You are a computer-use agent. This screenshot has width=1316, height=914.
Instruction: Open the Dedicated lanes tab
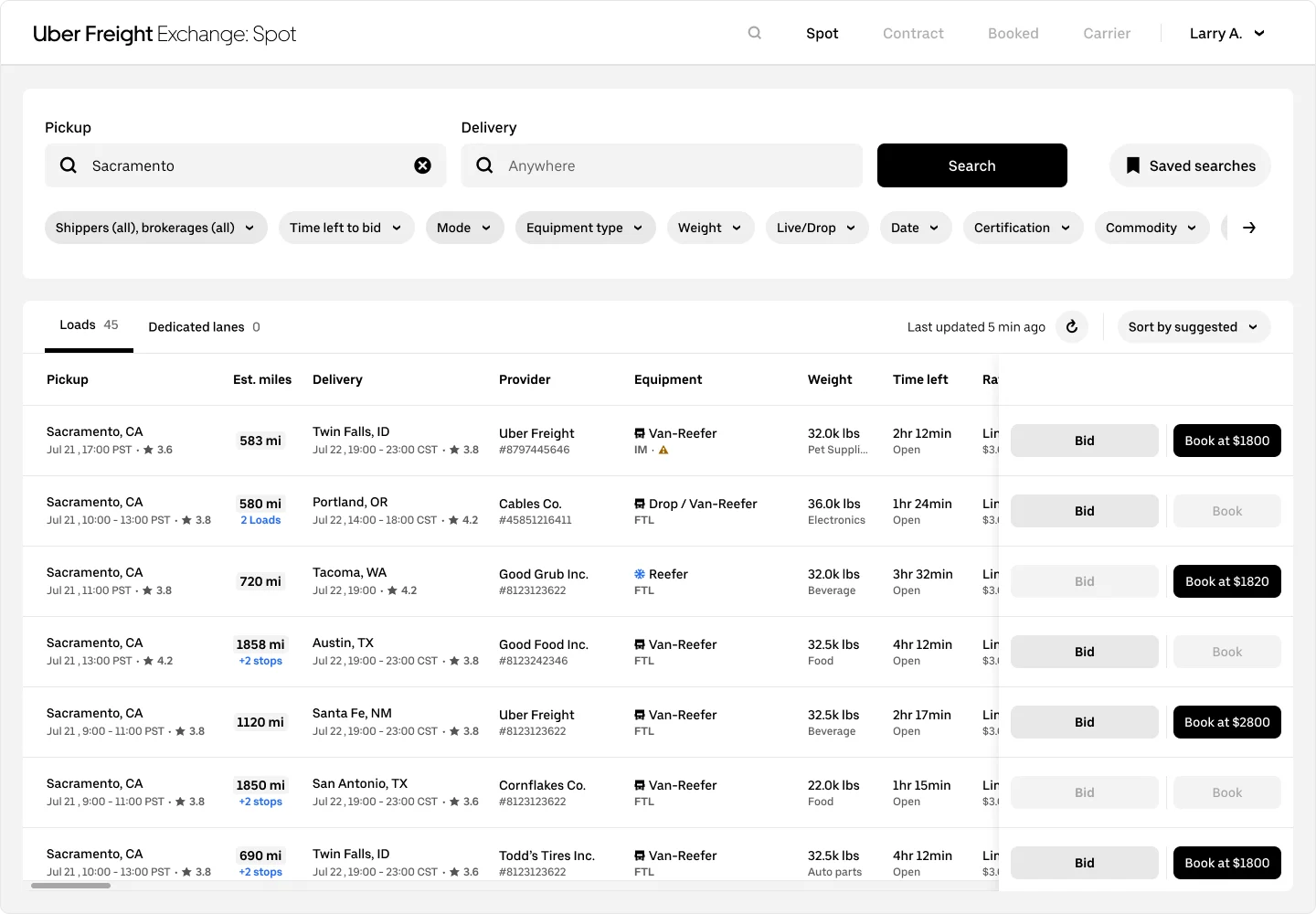click(196, 326)
